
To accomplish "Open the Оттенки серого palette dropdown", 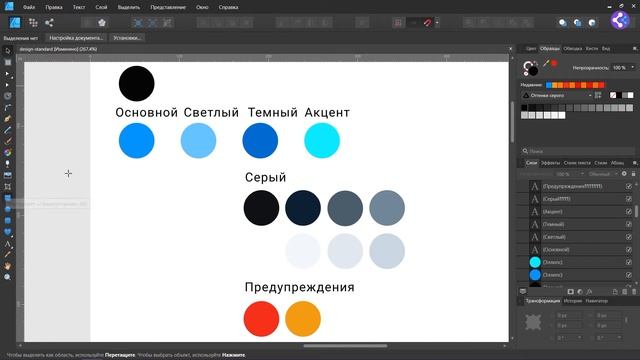I will (x=558, y=96).
